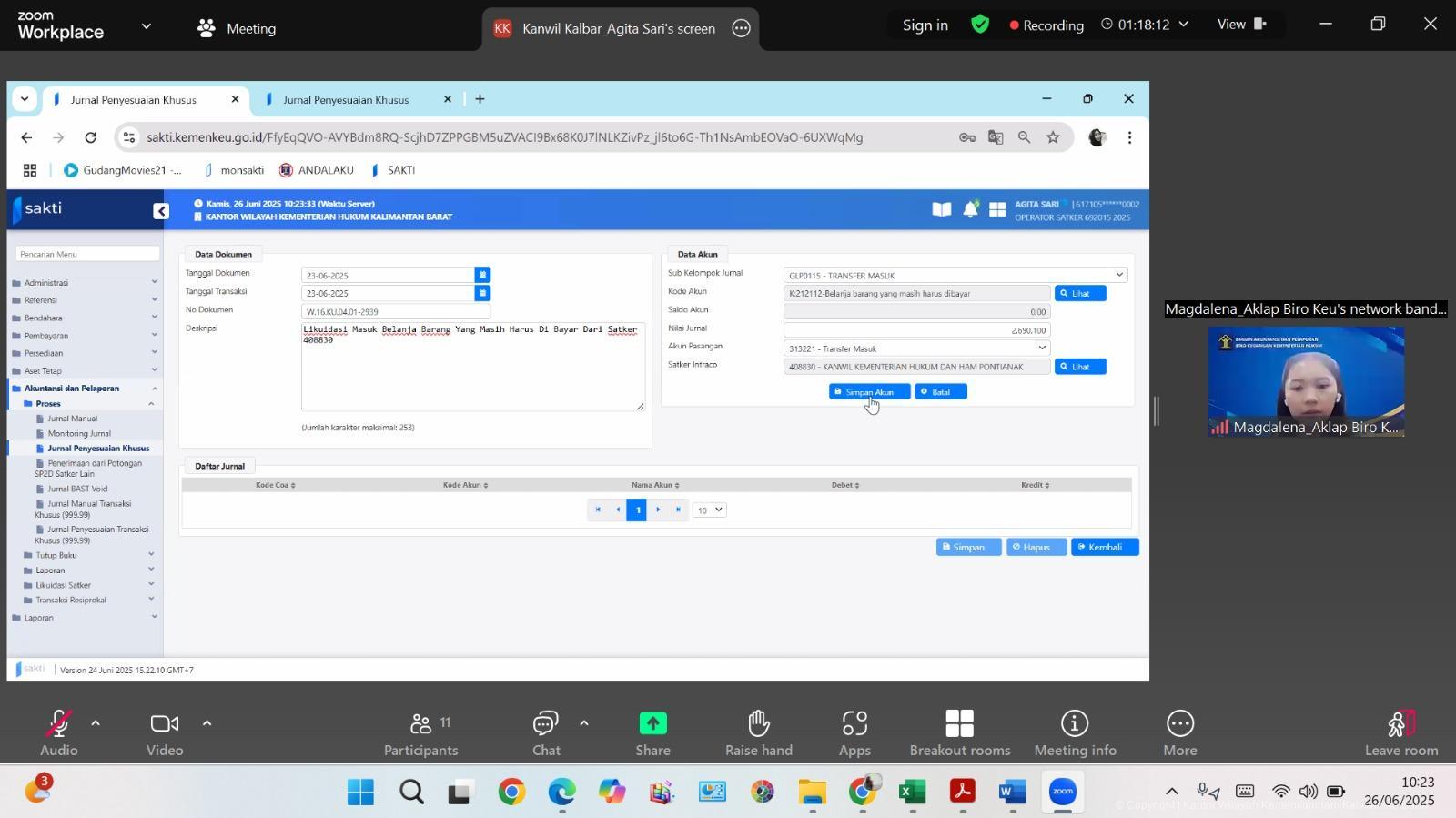Screen dimensions: 1456x818
Task: Unmute the microphone via Audio button
Action: click(58, 733)
